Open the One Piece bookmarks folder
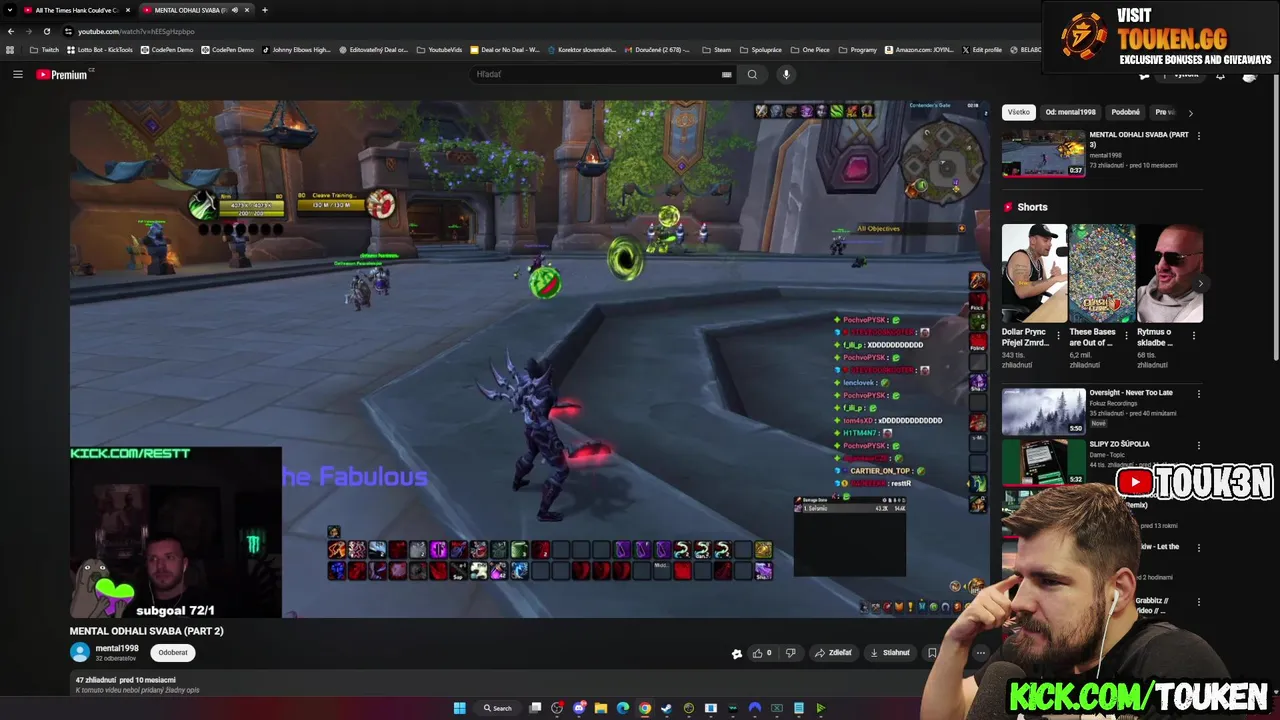1280x720 pixels. pyautogui.click(x=810, y=49)
